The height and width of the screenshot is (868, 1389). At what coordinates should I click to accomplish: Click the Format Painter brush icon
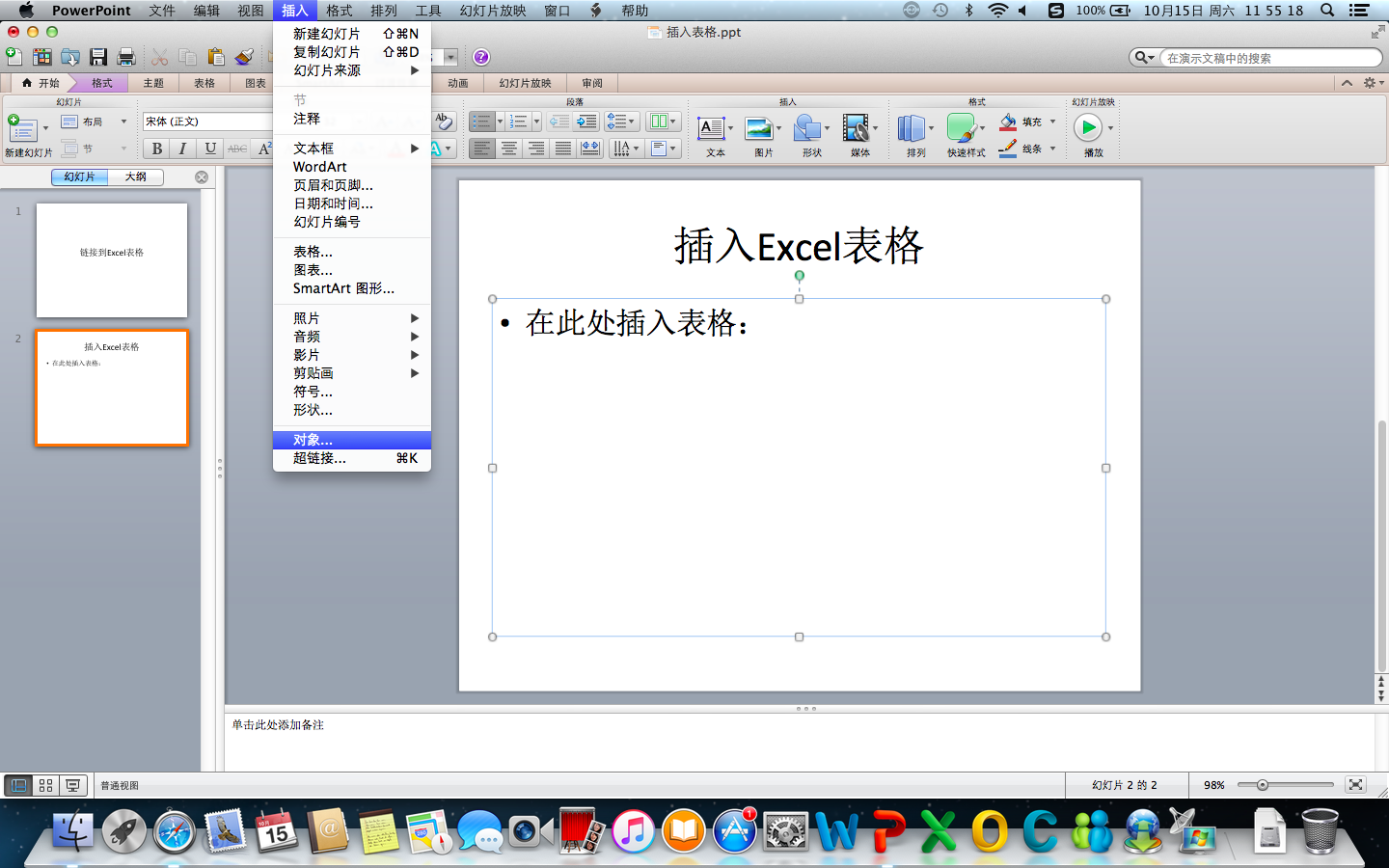(x=244, y=57)
